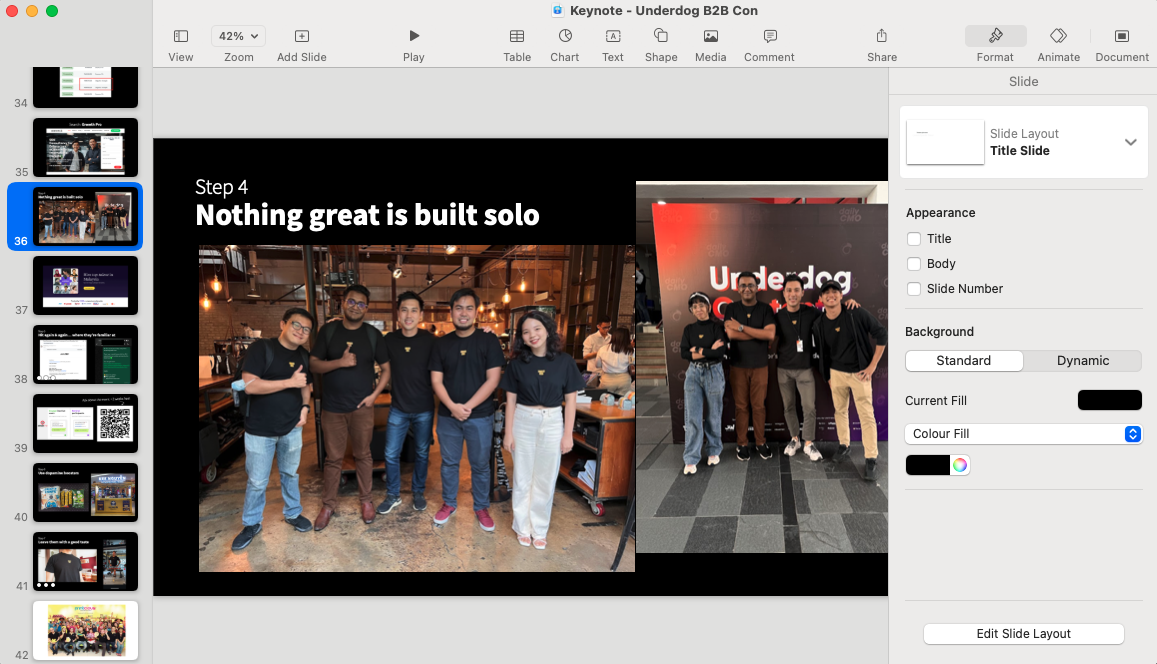The height and width of the screenshot is (664, 1157).
Task: Insert a Table from toolbar
Action: point(517,36)
